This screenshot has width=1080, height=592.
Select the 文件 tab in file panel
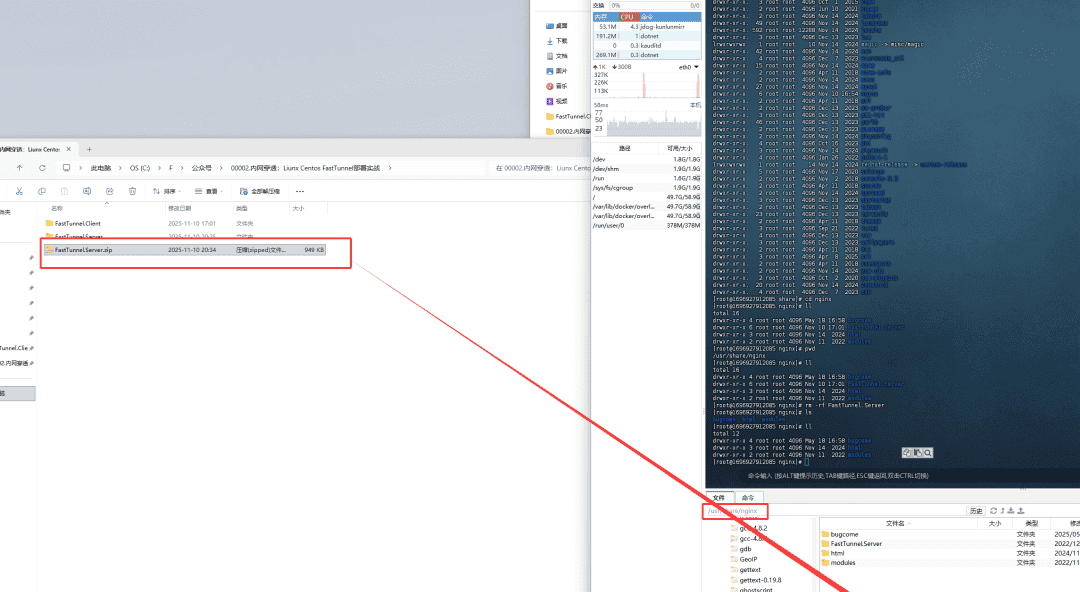[x=717, y=497]
